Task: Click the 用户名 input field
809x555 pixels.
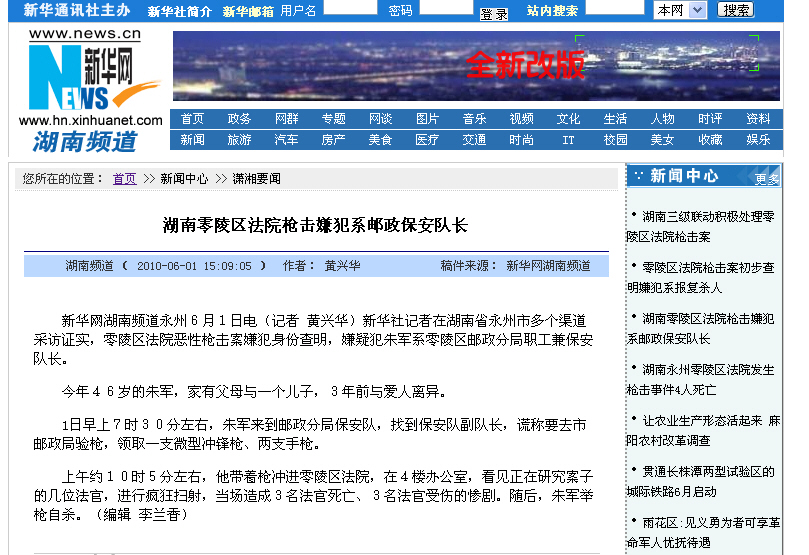Action: (349, 9)
